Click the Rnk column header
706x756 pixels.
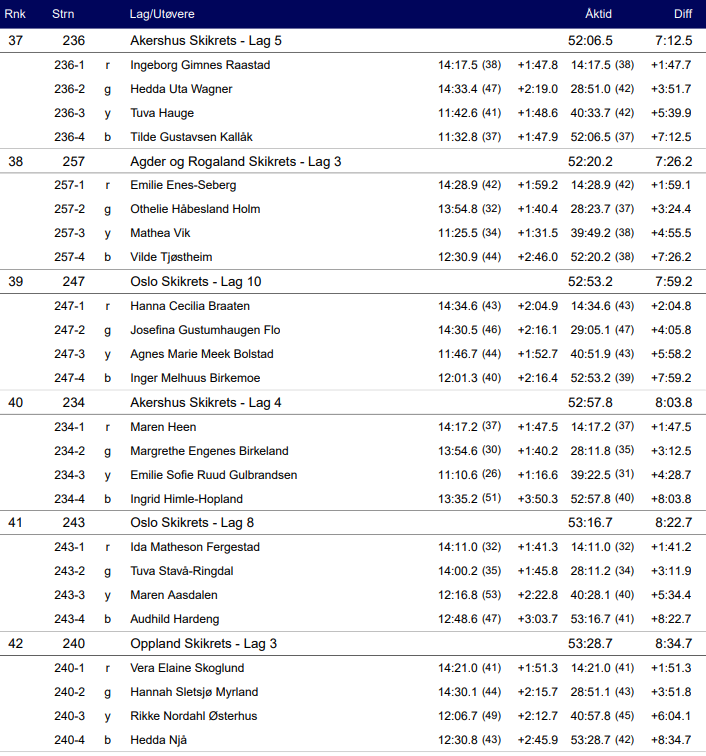[x=16, y=15]
